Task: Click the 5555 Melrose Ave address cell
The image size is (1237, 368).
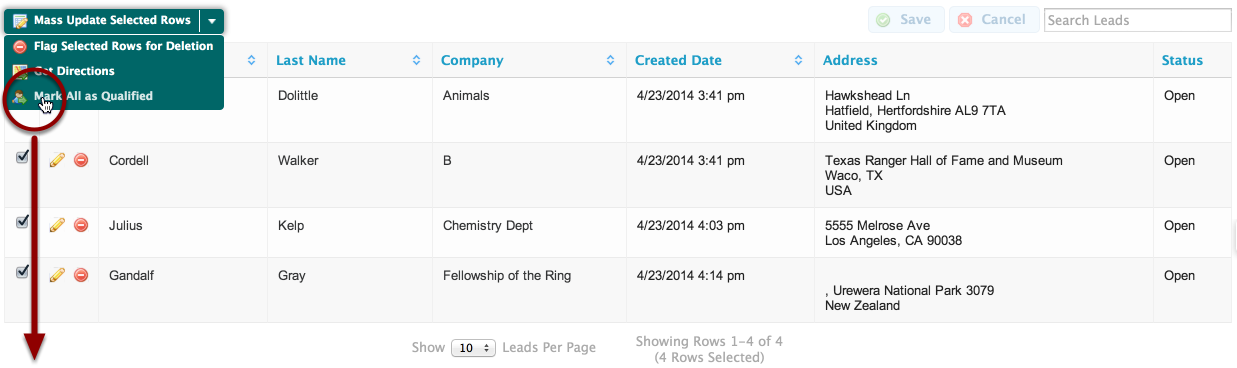Action: click(984, 232)
